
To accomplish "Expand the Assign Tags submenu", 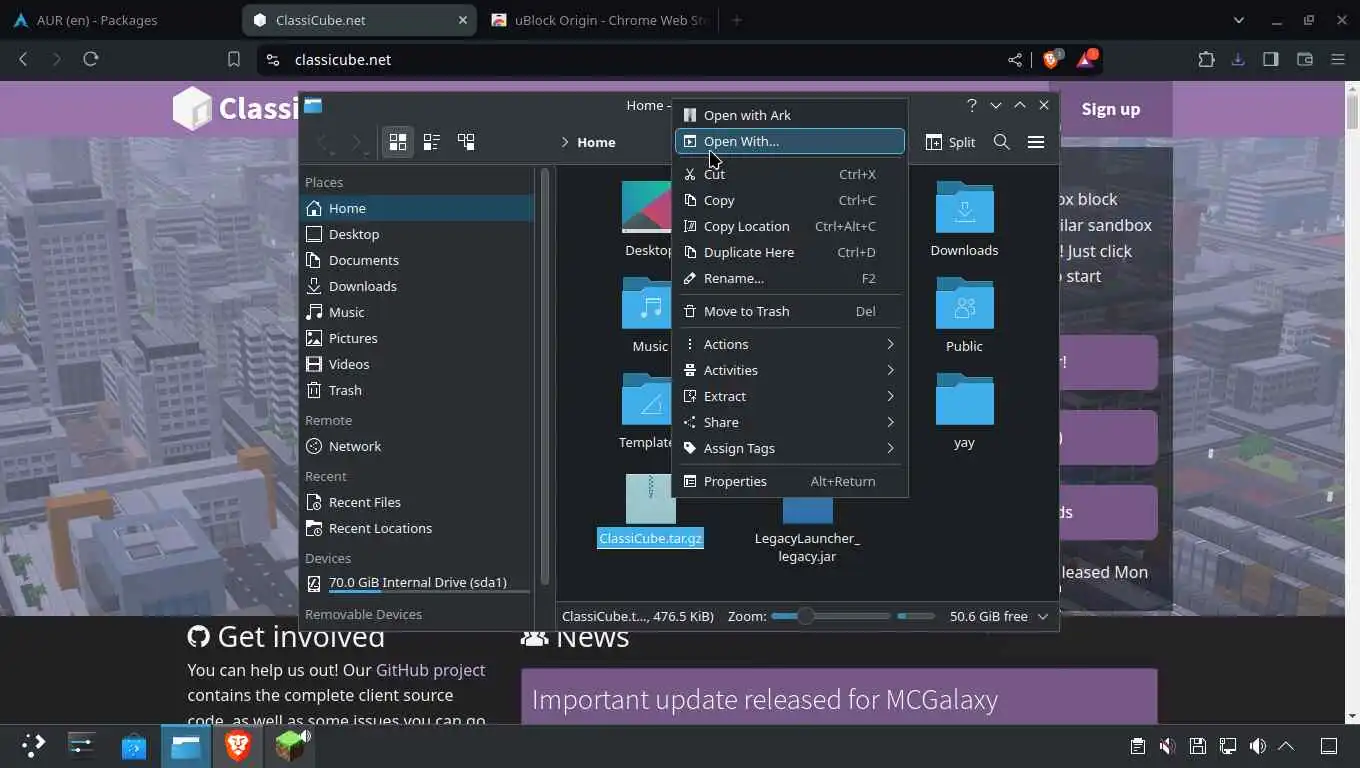I will (790, 448).
